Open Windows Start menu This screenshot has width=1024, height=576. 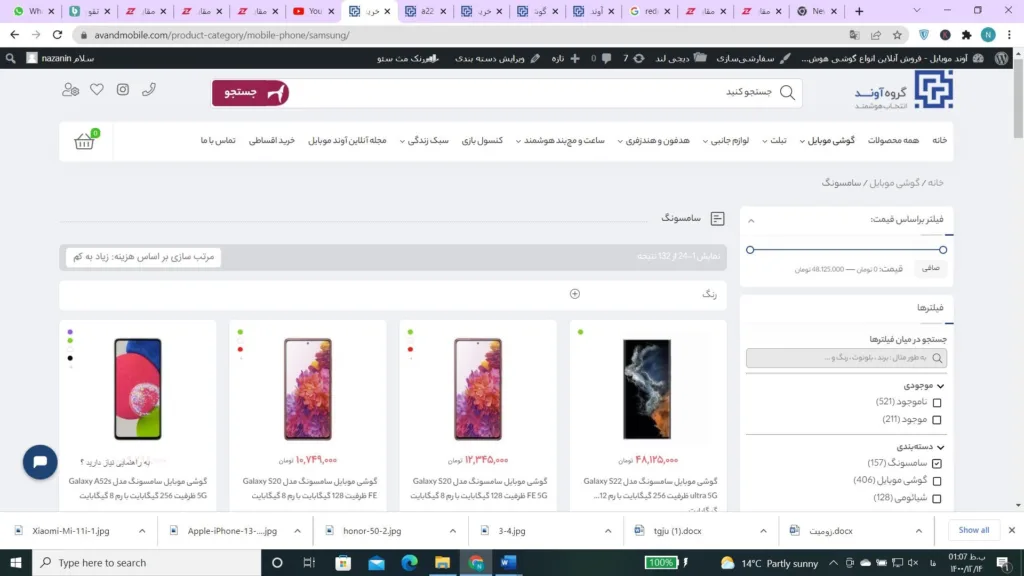click(16, 562)
